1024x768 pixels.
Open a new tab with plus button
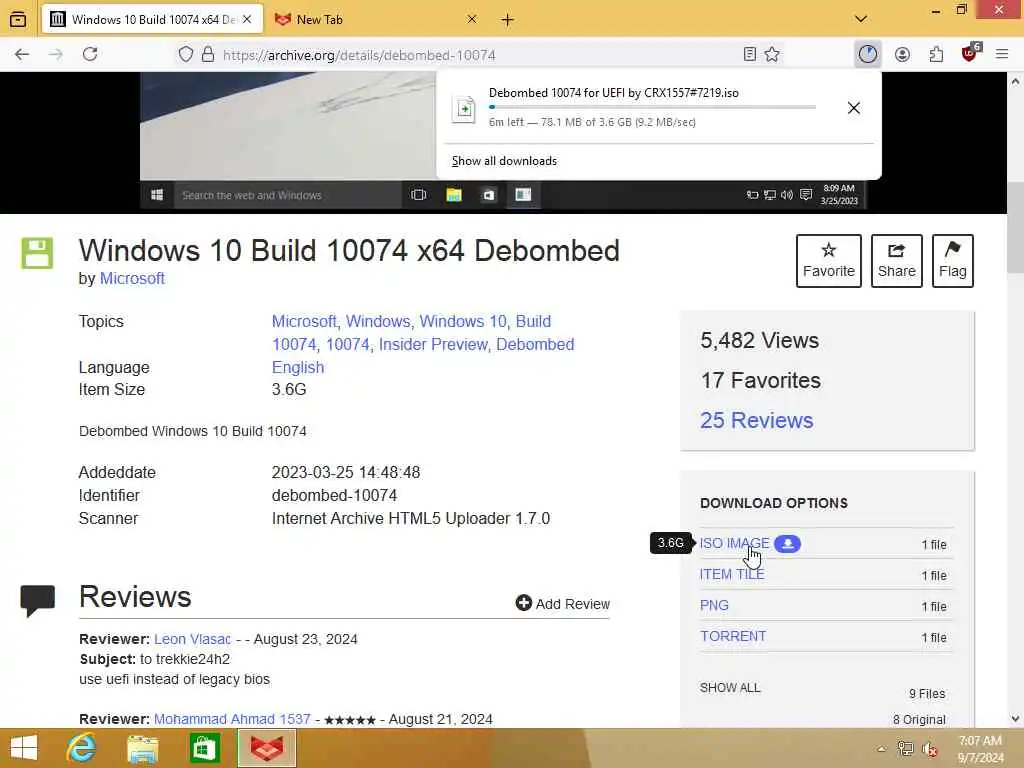pyautogui.click(x=507, y=20)
